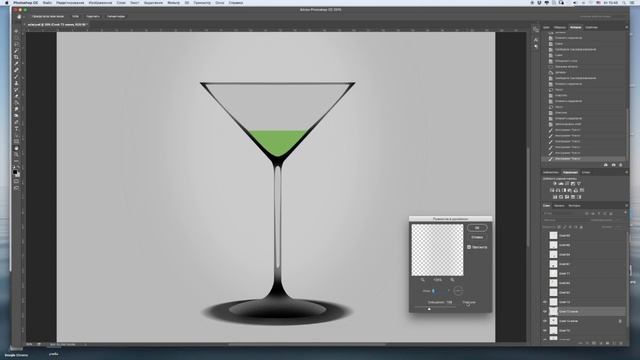Click the 100% button in options bar
This screenshot has height=360, width=640.
point(76,17)
